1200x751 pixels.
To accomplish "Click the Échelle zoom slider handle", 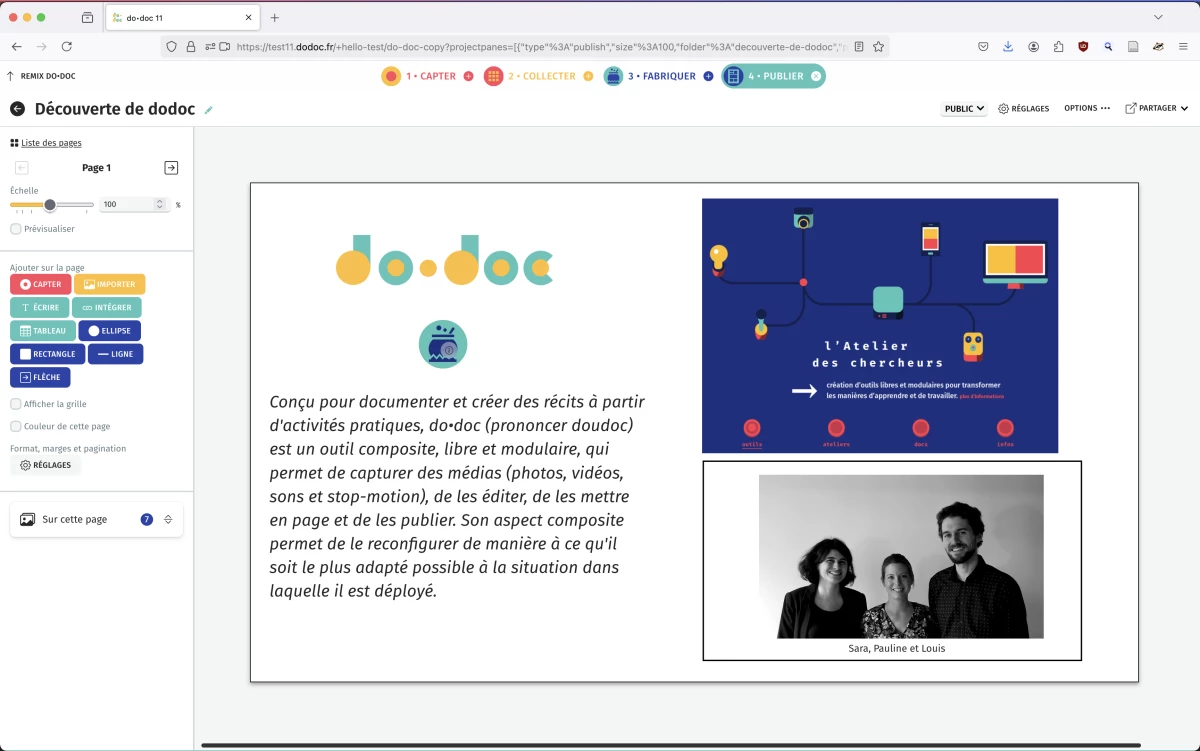I will (50, 205).
